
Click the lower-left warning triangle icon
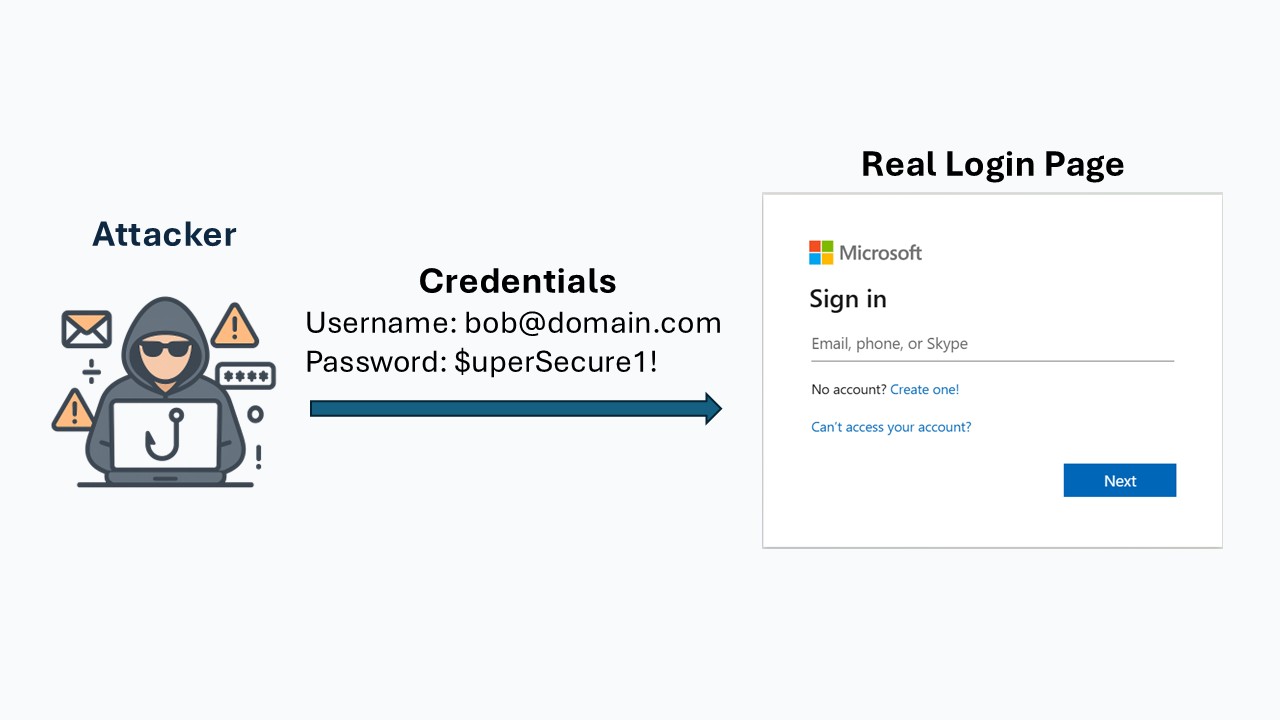click(73, 409)
